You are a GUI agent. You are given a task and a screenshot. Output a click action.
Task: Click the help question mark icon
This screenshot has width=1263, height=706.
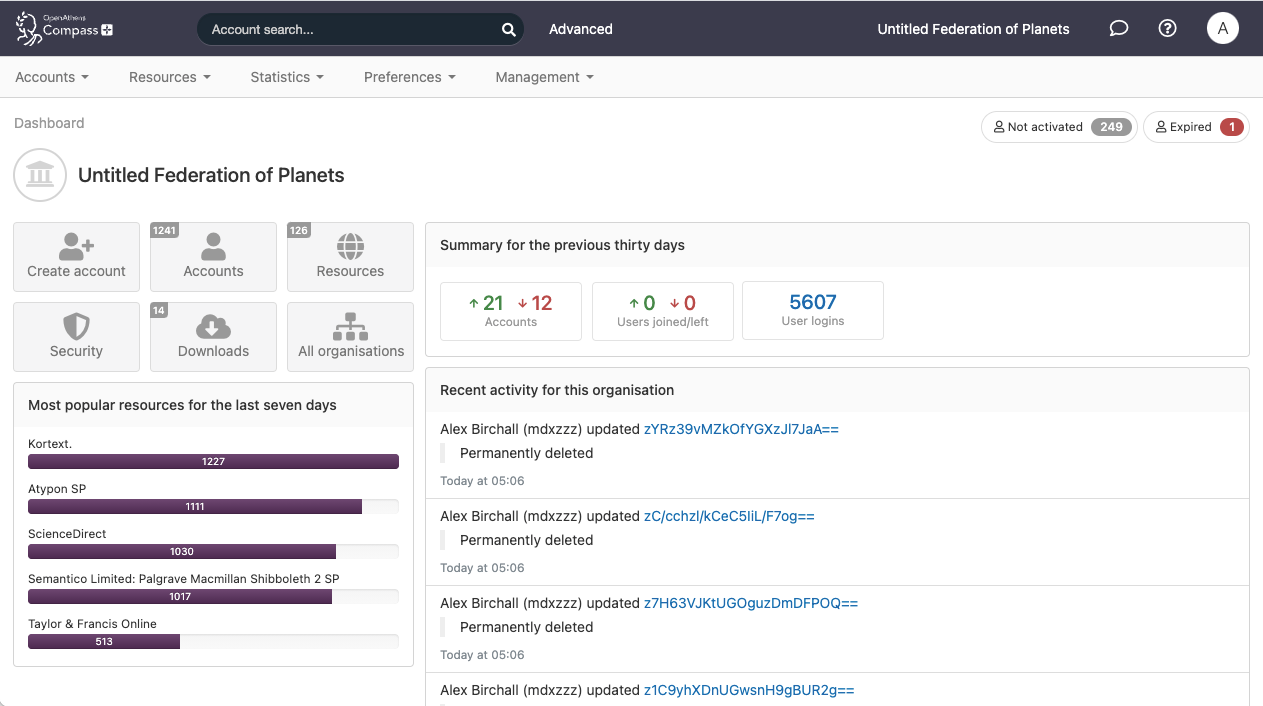pos(1167,28)
